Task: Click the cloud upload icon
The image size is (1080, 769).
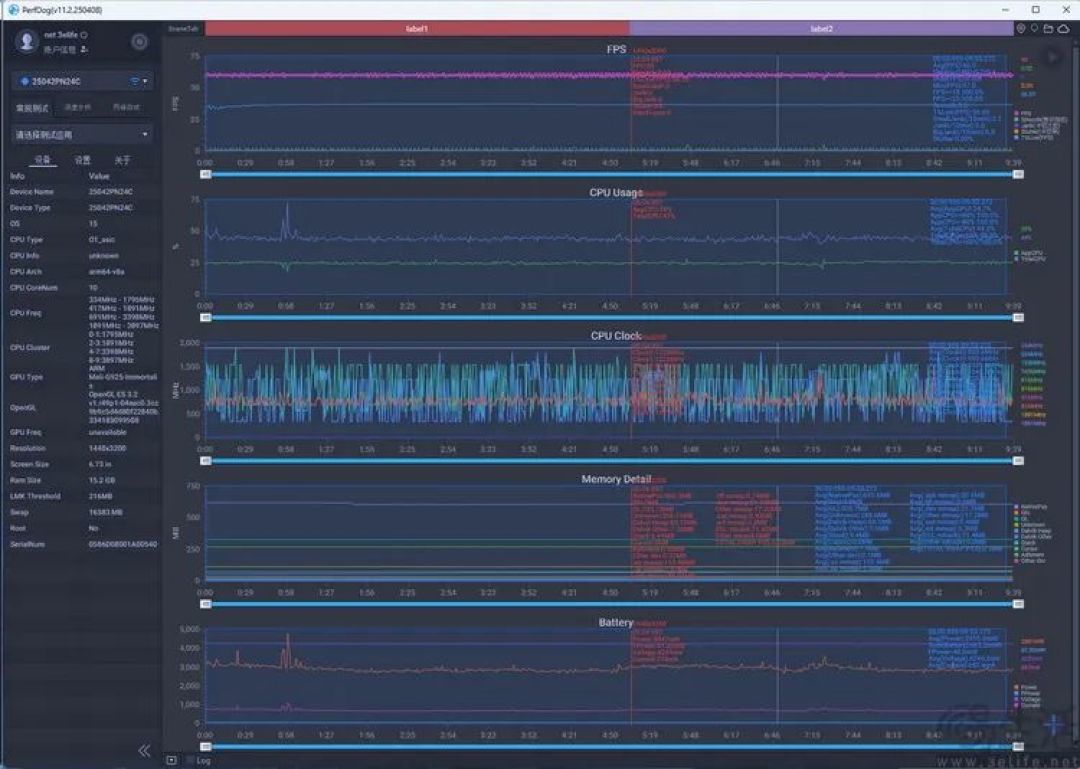Action: [x=1063, y=28]
